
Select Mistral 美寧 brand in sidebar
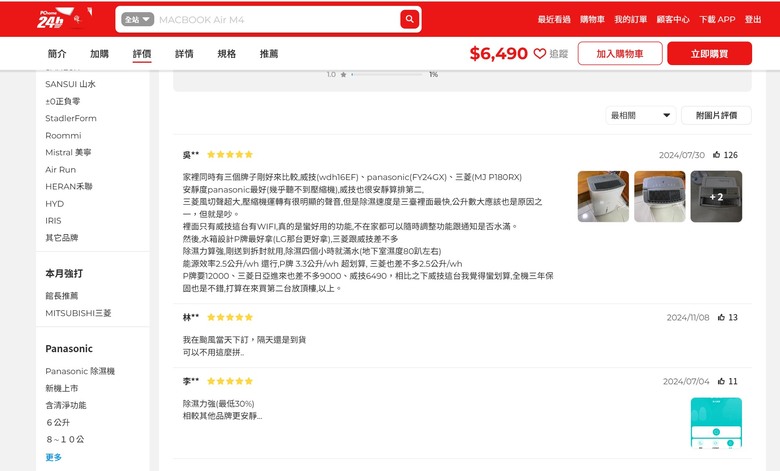(68, 152)
